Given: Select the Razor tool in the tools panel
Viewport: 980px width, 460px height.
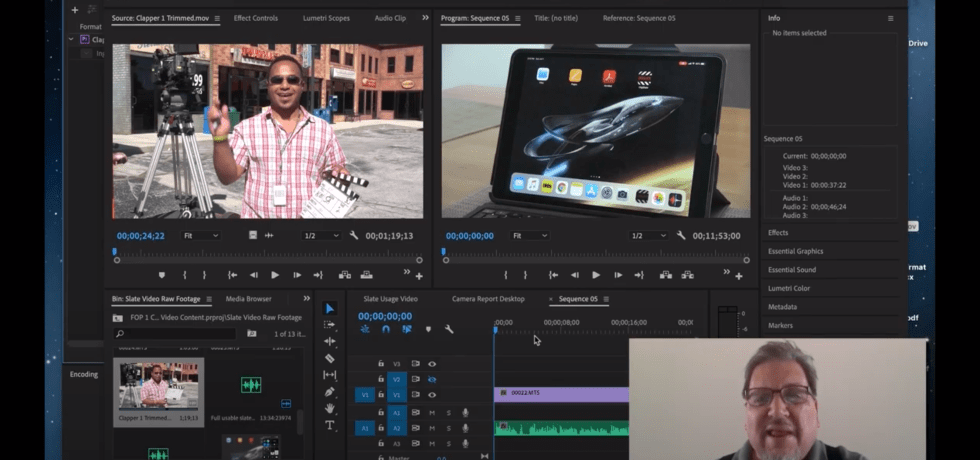Looking at the screenshot, I should pyautogui.click(x=330, y=358).
